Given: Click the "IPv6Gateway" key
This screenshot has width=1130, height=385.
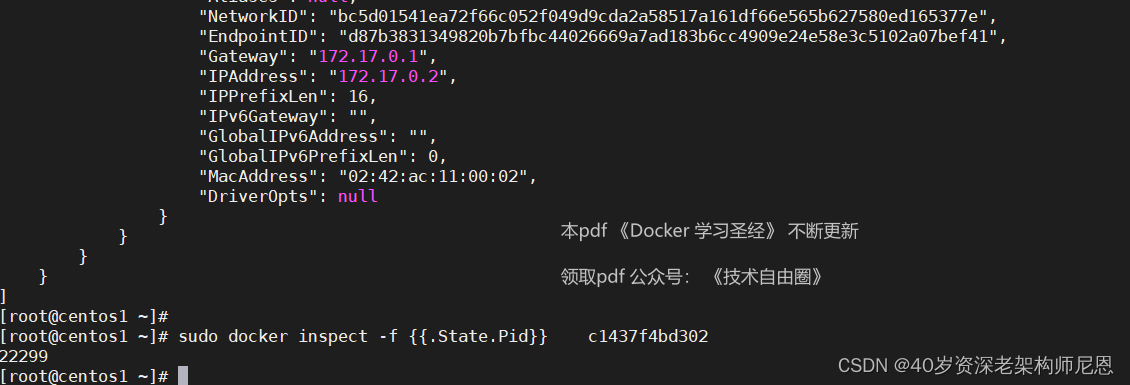Looking at the screenshot, I should pos(268,117).
